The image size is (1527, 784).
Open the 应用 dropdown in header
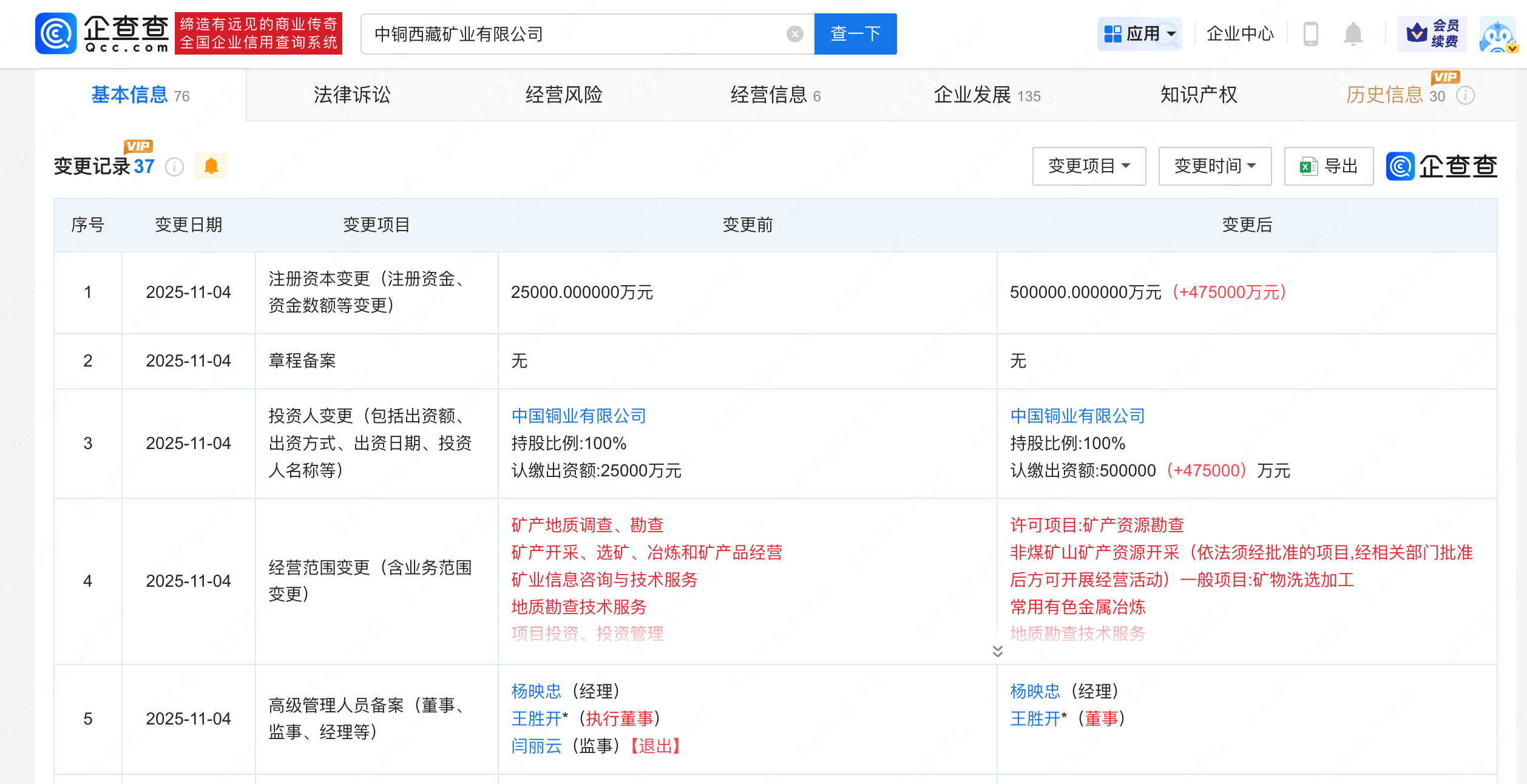1140,35
